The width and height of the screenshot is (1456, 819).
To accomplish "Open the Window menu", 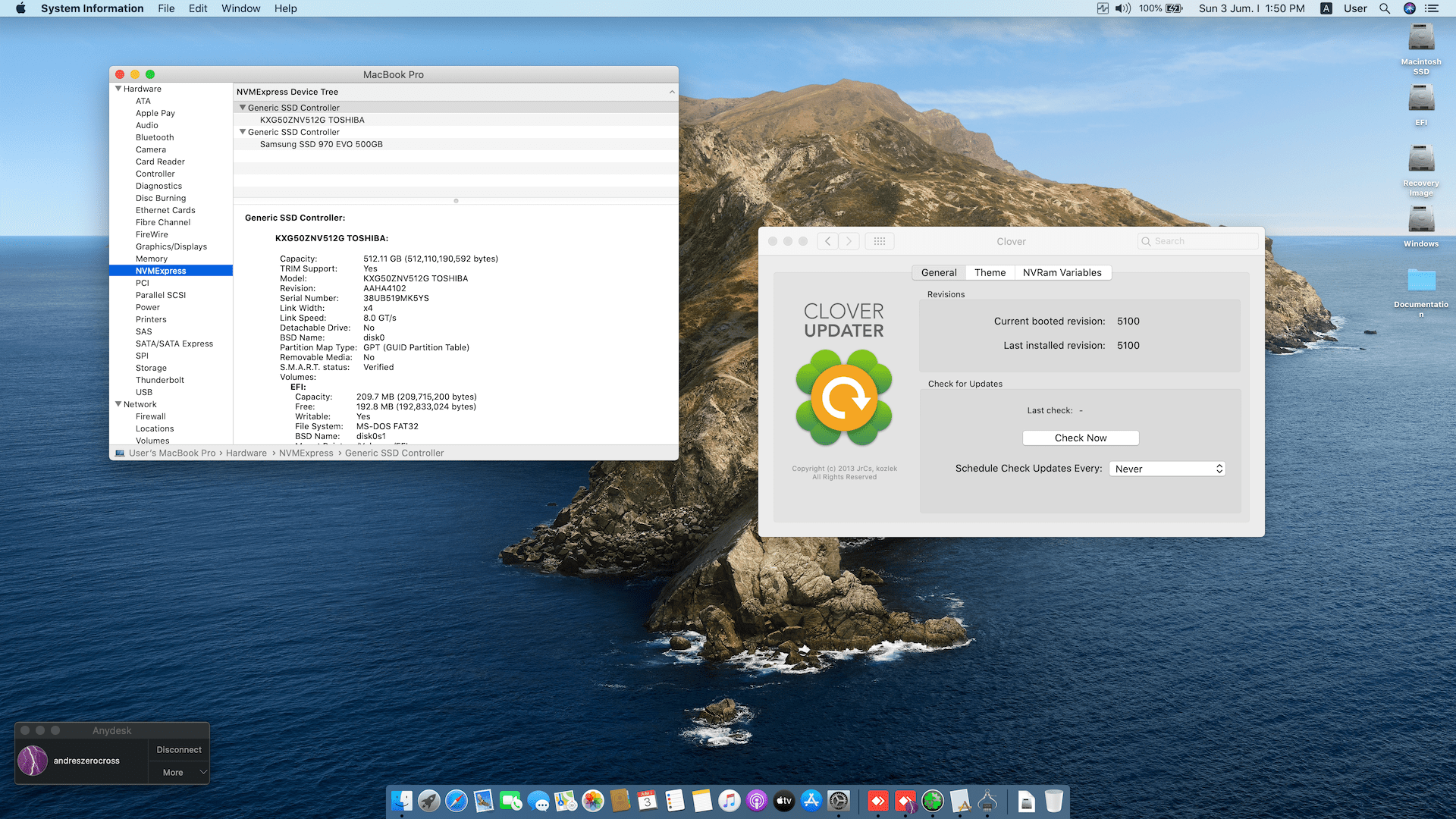I will 240,8.
